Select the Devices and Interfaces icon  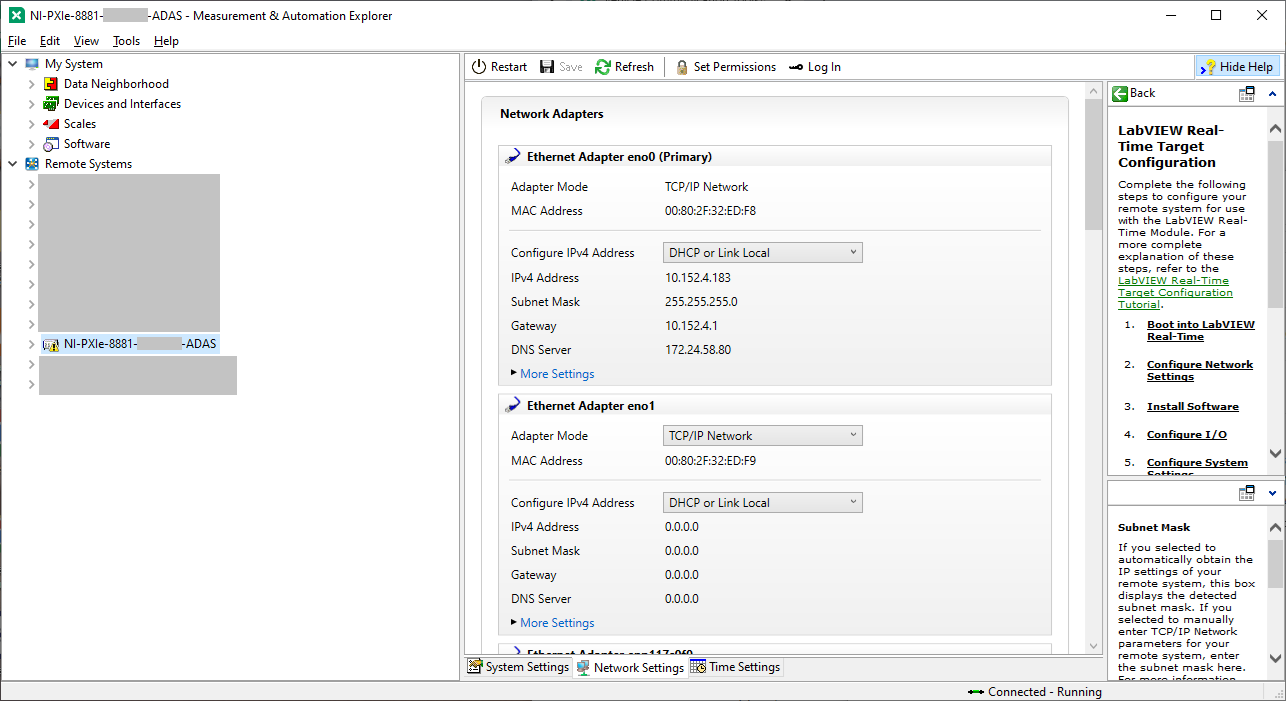[51, 104]
